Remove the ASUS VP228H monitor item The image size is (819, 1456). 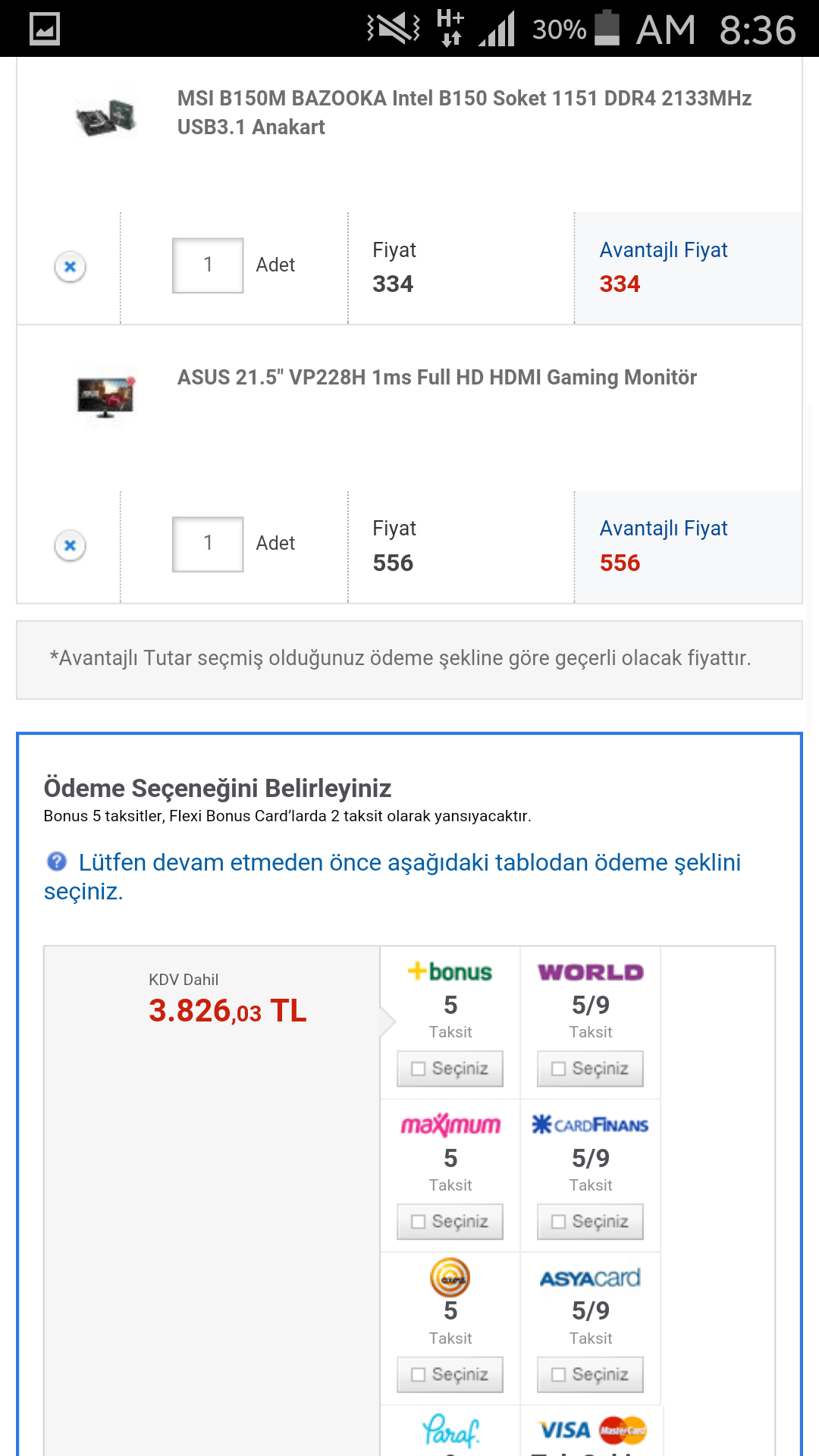tap(70, 545)
